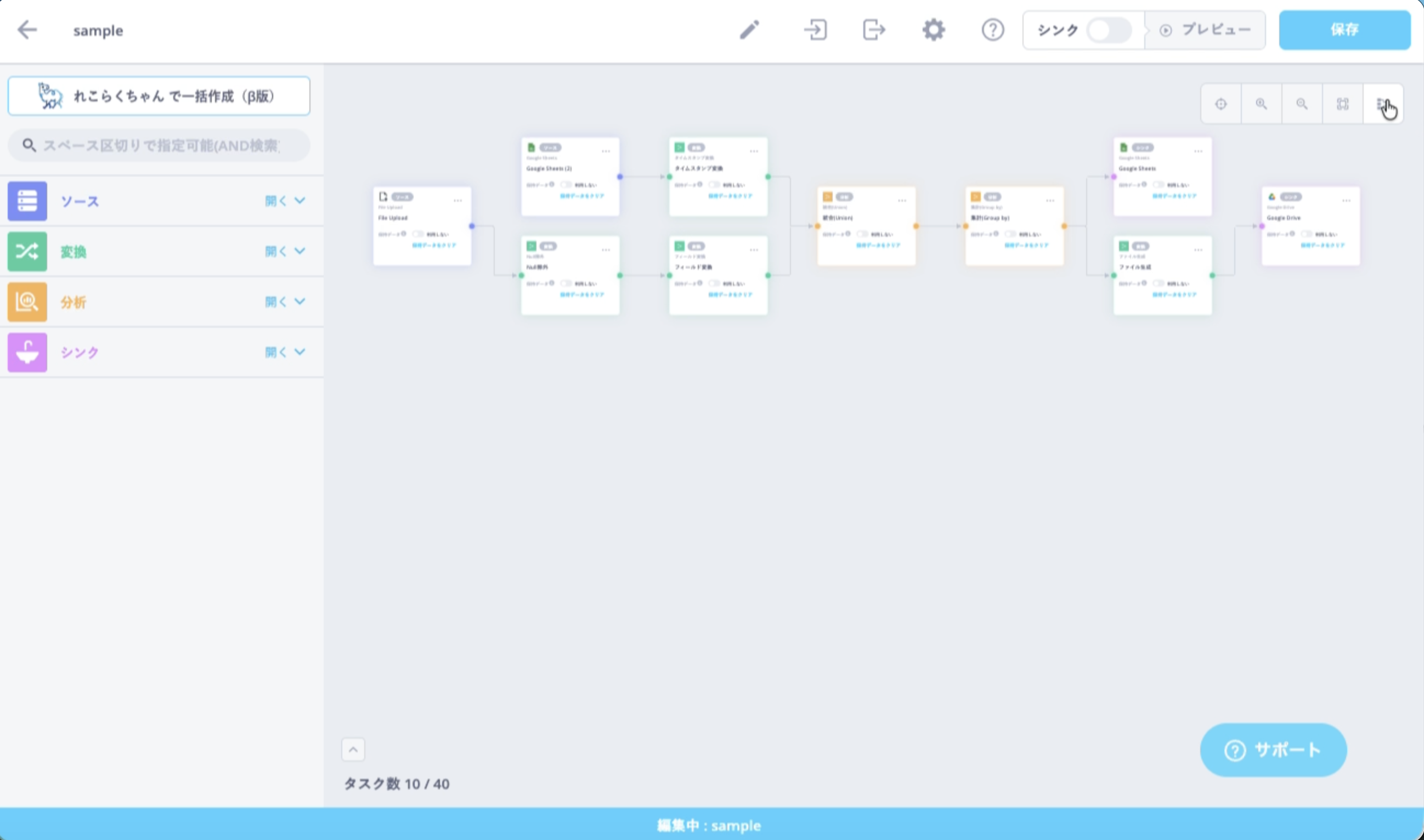Click the task search input field
1424x840 pixels.
[x=159, y=145]
